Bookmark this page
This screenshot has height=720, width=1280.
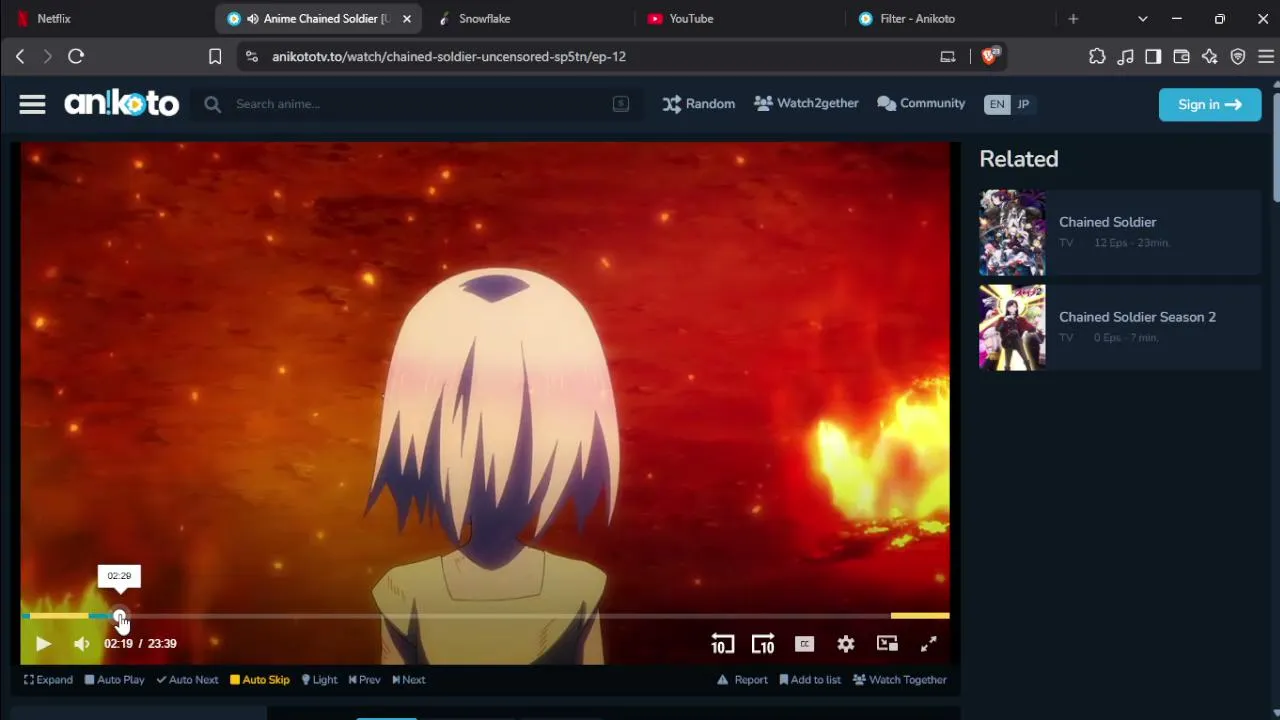215,57
